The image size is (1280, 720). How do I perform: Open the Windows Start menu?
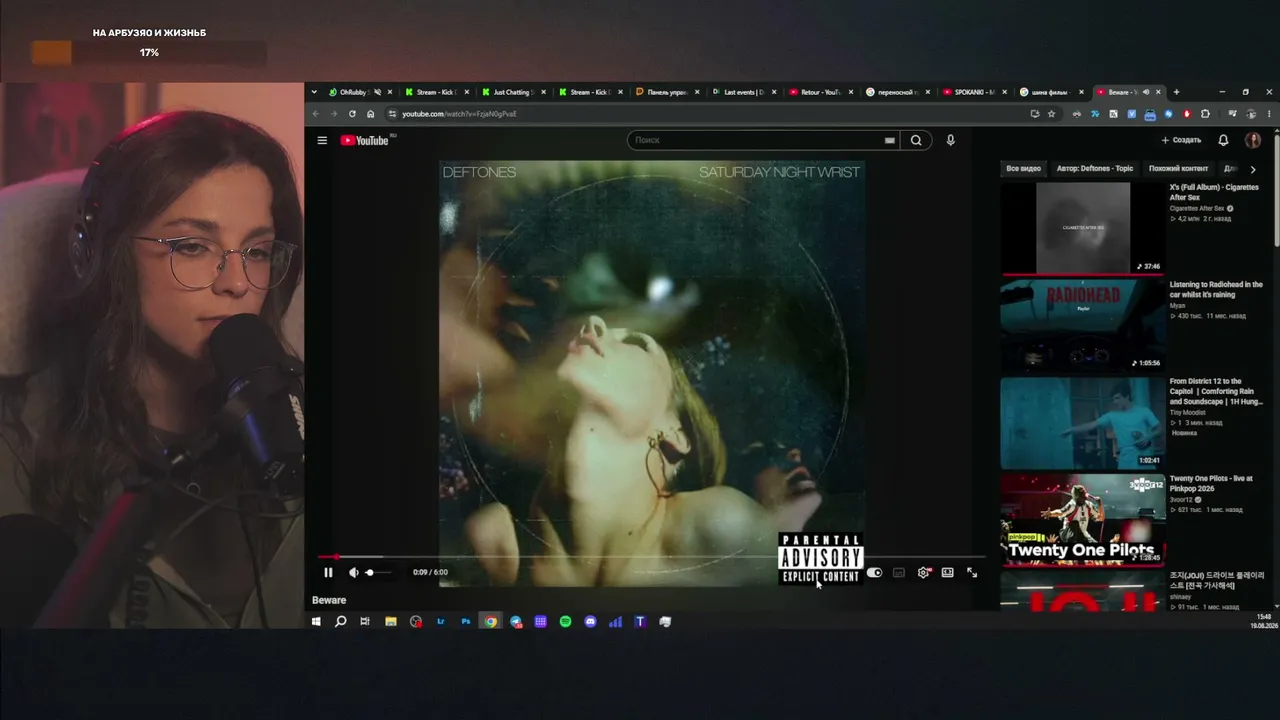coord(316,622)
